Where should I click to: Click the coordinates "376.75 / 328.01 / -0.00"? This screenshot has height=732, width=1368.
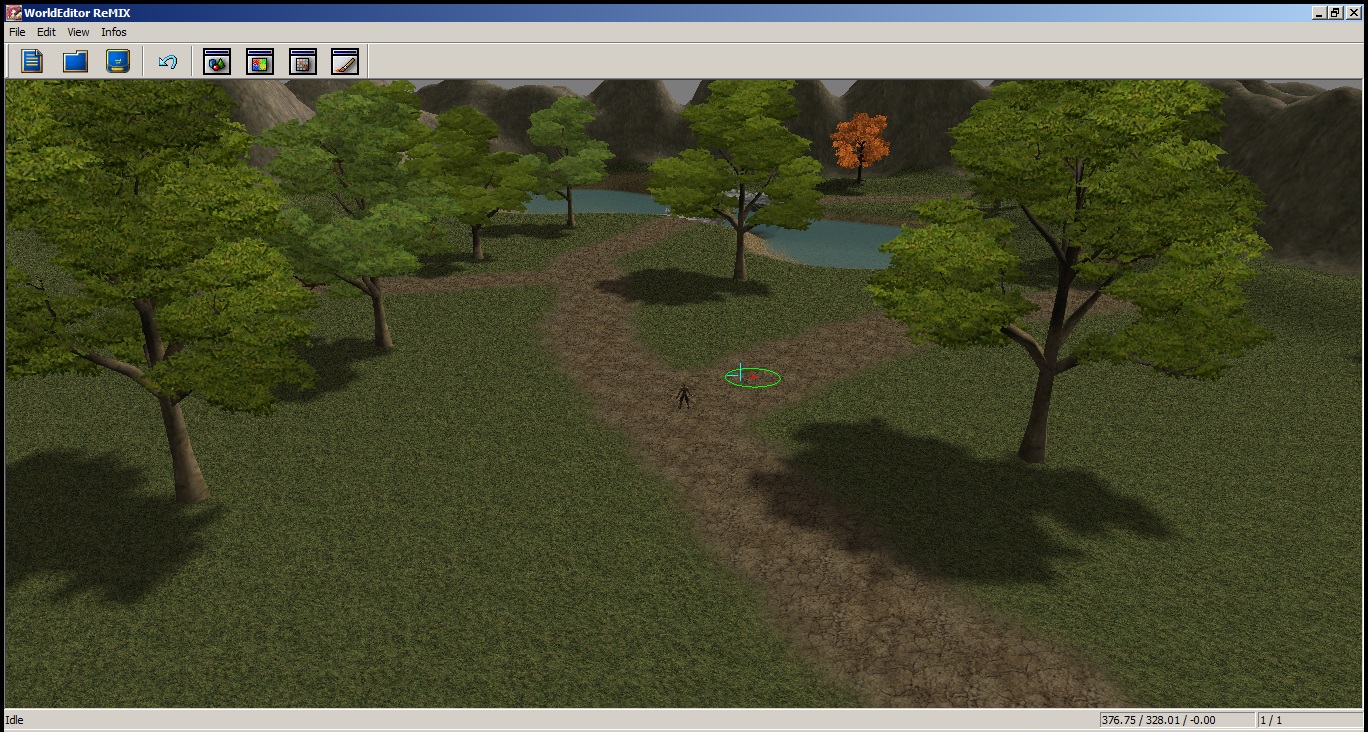tap(1159, 720)
